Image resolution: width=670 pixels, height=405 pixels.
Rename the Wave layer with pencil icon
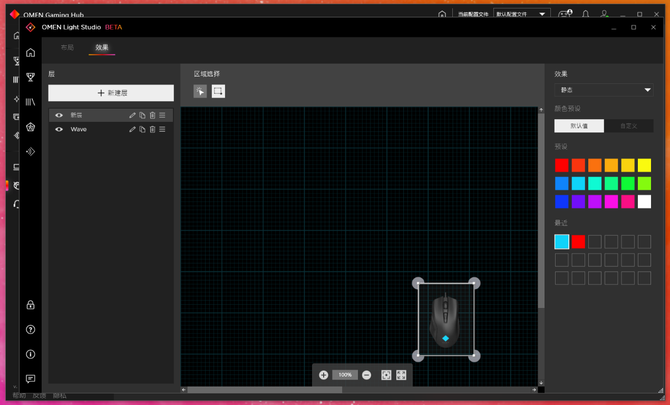coord(132,129)
